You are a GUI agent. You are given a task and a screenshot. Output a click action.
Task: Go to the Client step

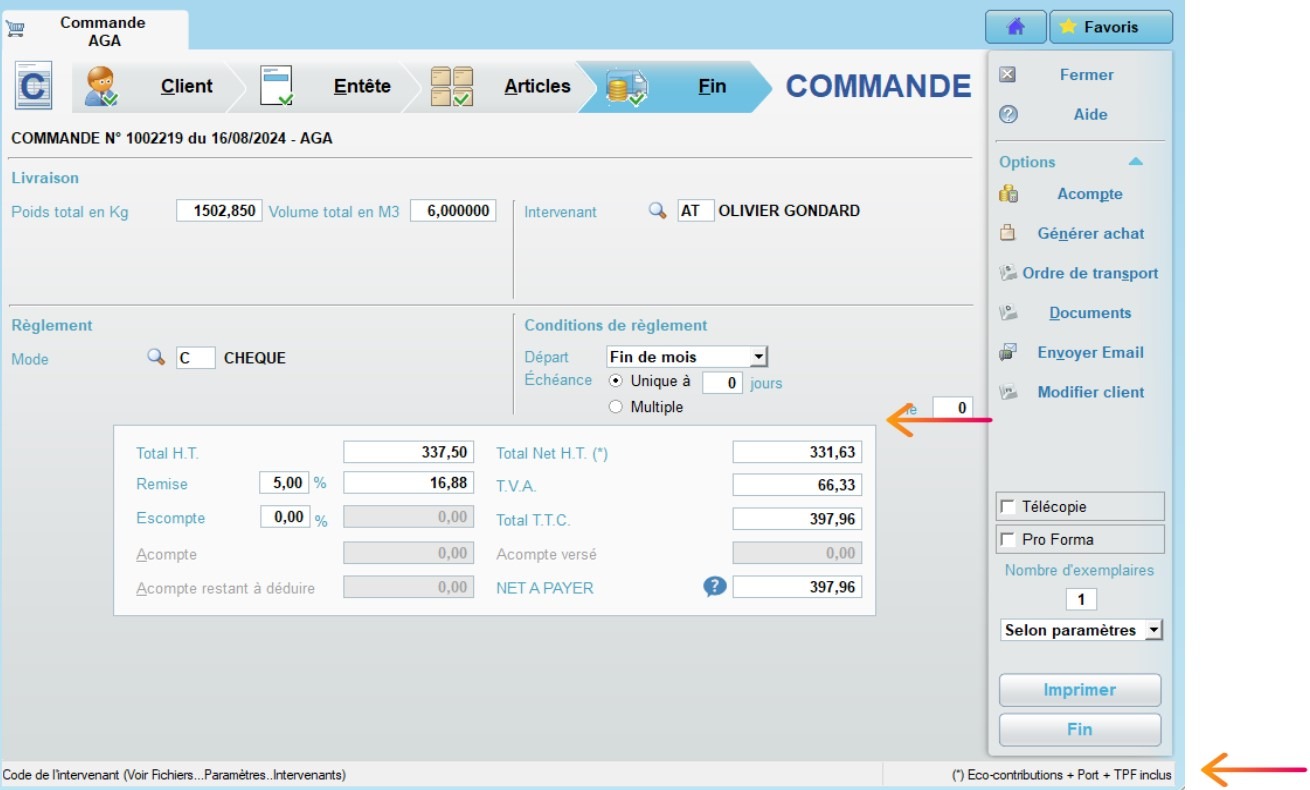[185, 86]
